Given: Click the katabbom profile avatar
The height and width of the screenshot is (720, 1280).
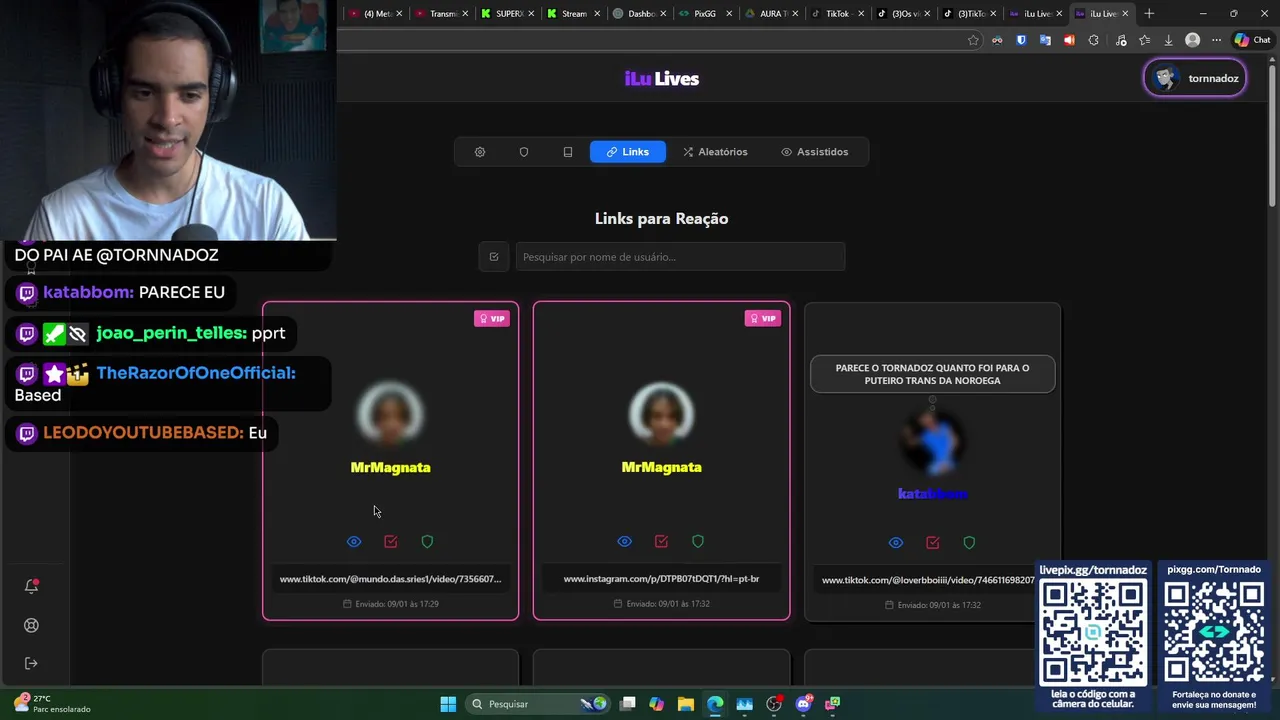Looking at the screenshot, I should point(932,440).
